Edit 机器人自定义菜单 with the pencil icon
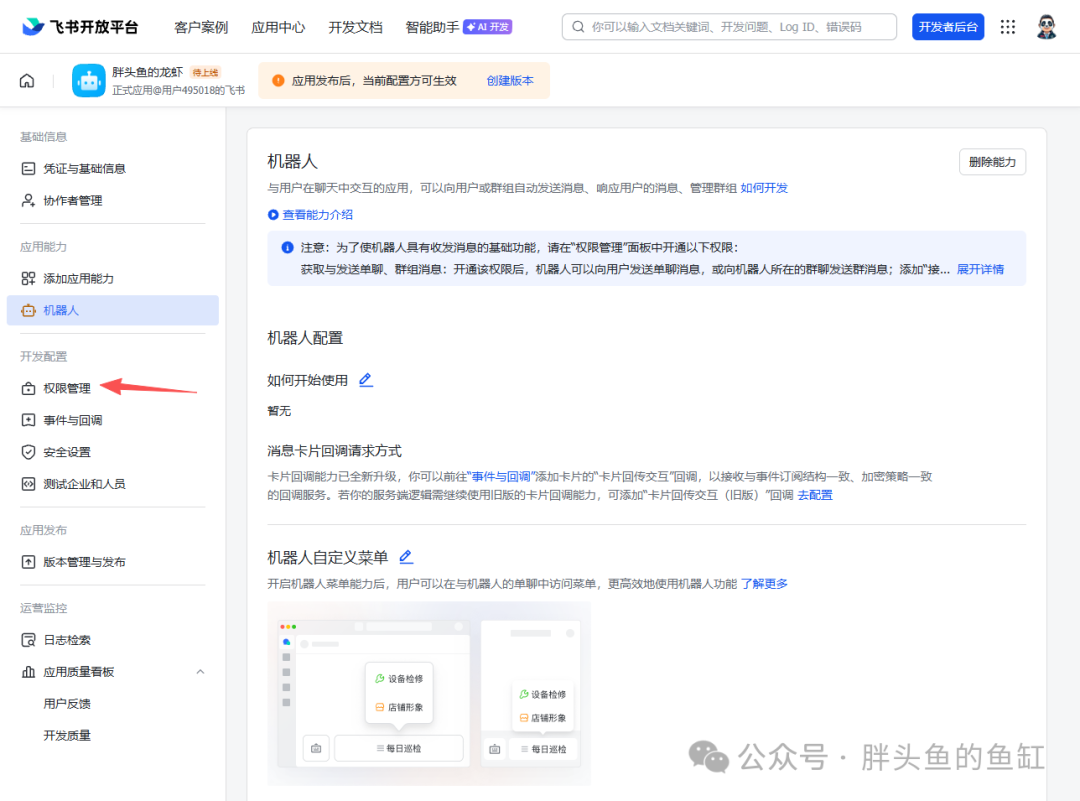Image resolution: width=1080 pixels, height=801 pixels. (x=406, y=557)
